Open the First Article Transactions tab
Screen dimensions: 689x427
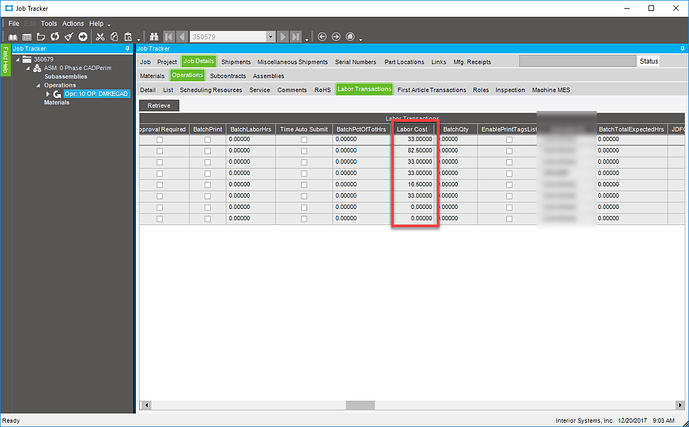click(x=432, y=90)
